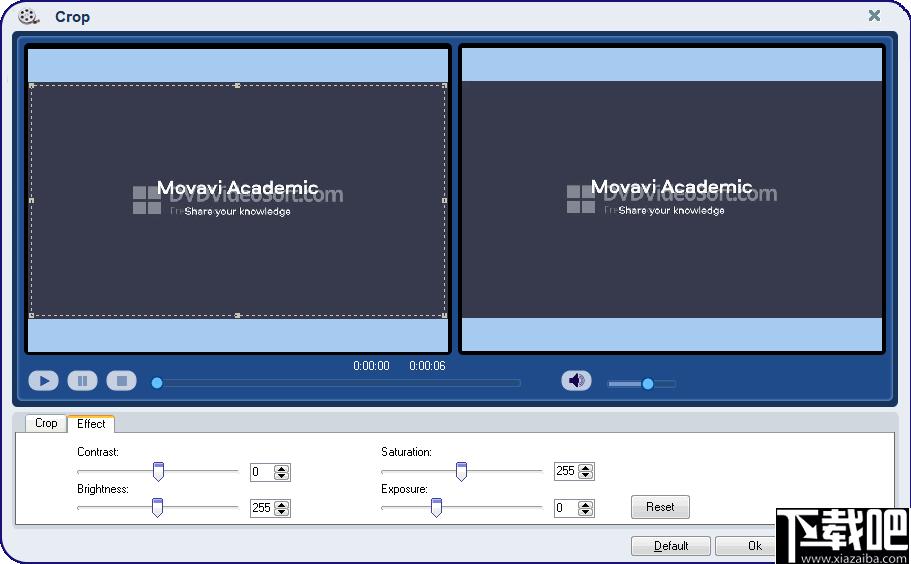Decrease Exposure value with down arrow
The width and height of the screenshot is (911, 564).
click(x=586, y=512)
